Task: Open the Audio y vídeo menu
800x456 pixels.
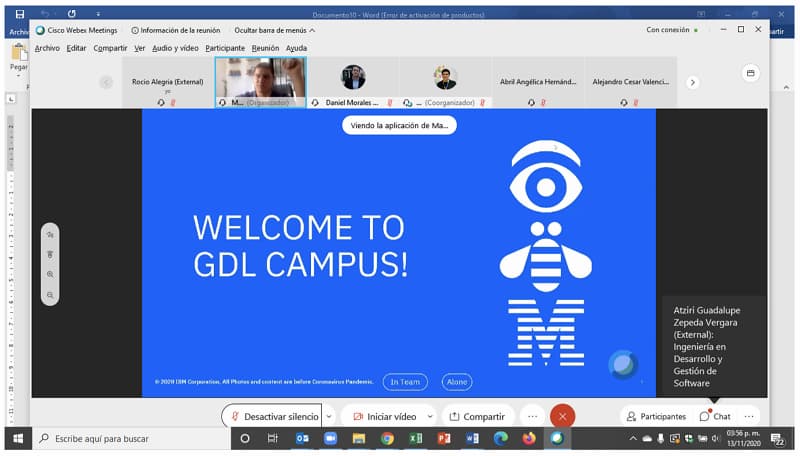Action: (x=175, y=48)
